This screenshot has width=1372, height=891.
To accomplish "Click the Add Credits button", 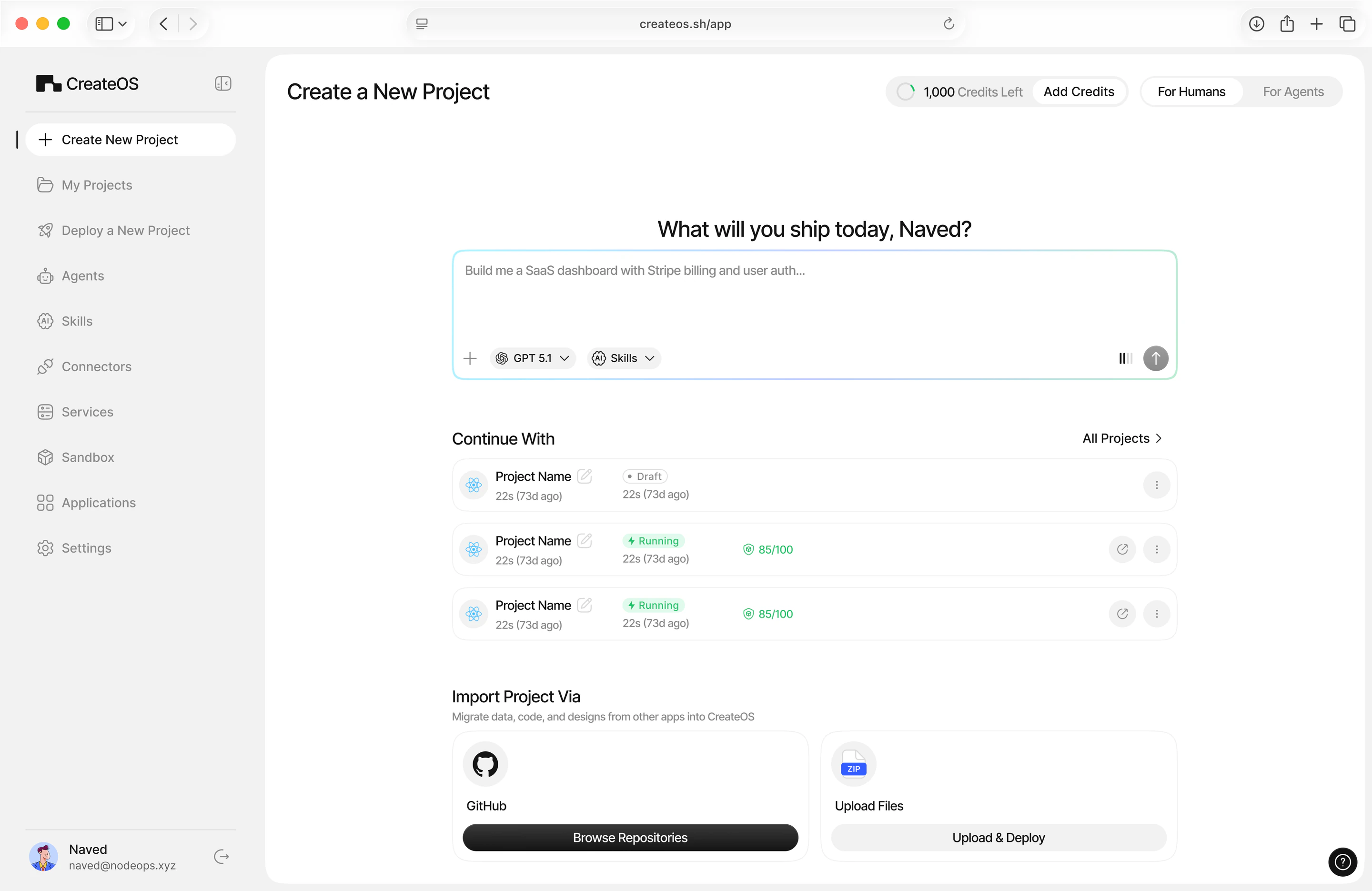I will point(1078,91).
